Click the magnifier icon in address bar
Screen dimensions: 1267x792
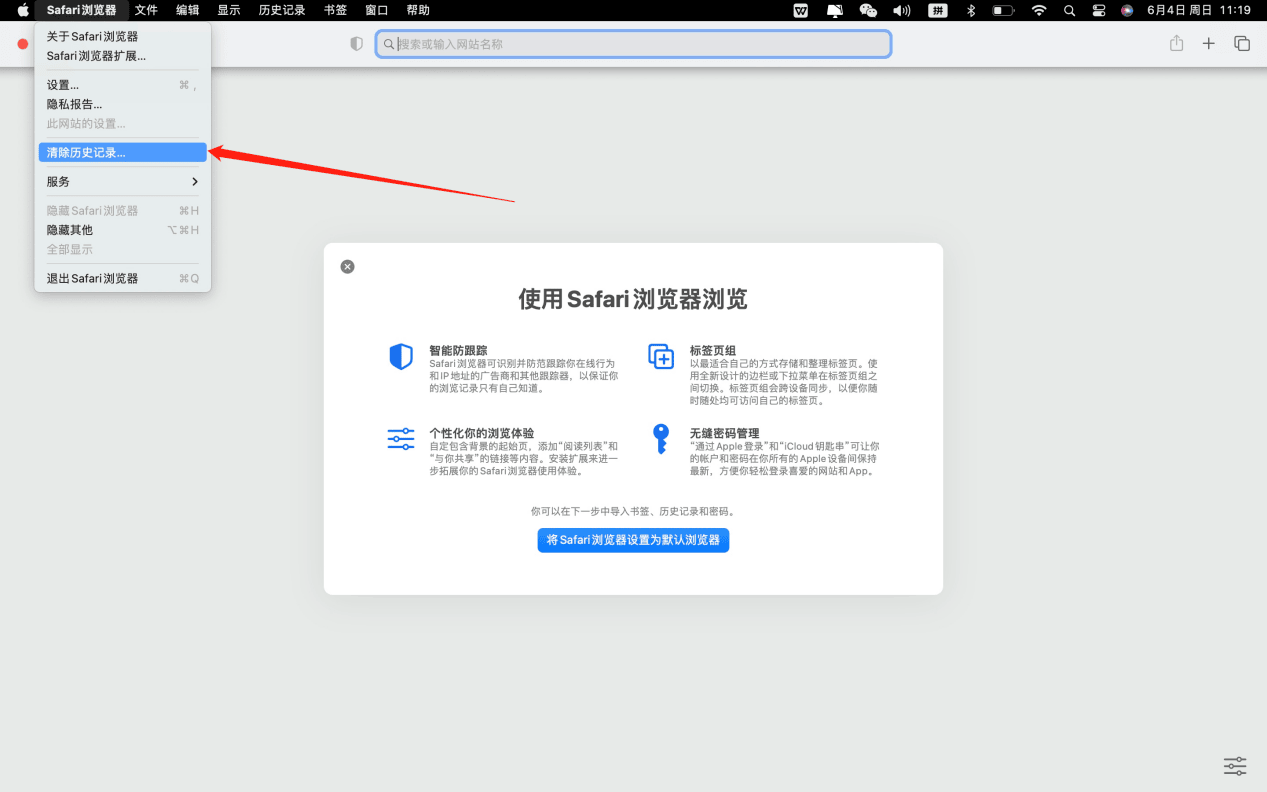tap(389, 44)
